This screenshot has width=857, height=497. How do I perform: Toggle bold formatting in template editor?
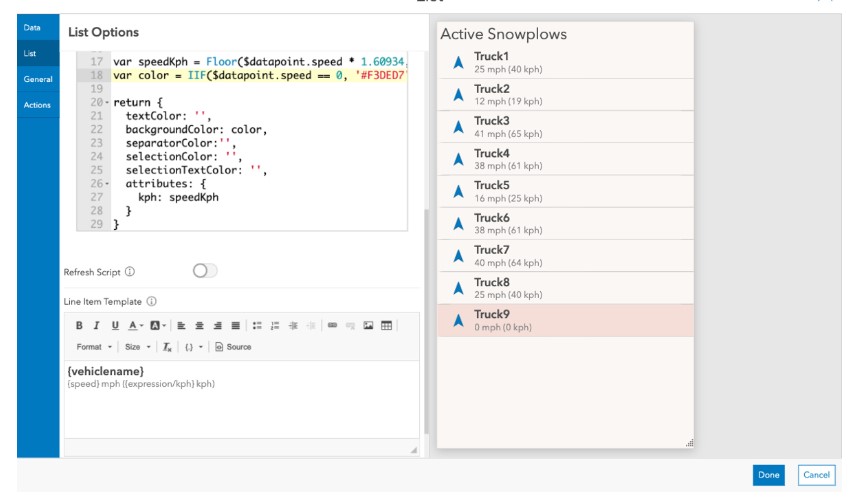tap(81, 325)
